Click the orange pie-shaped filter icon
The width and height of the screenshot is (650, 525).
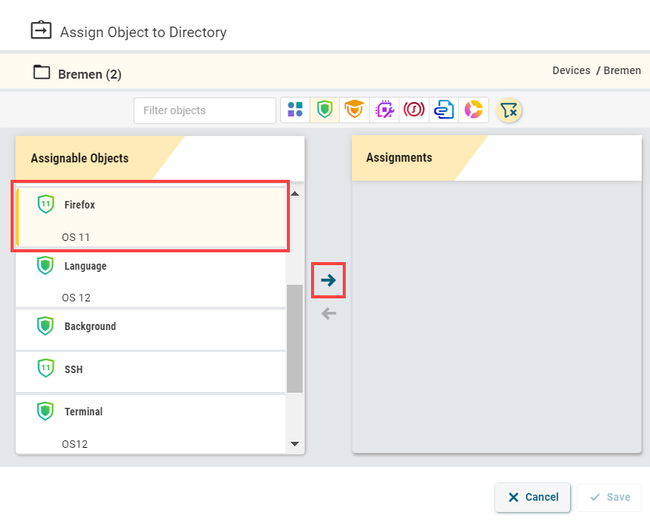[x=473, y=110]
